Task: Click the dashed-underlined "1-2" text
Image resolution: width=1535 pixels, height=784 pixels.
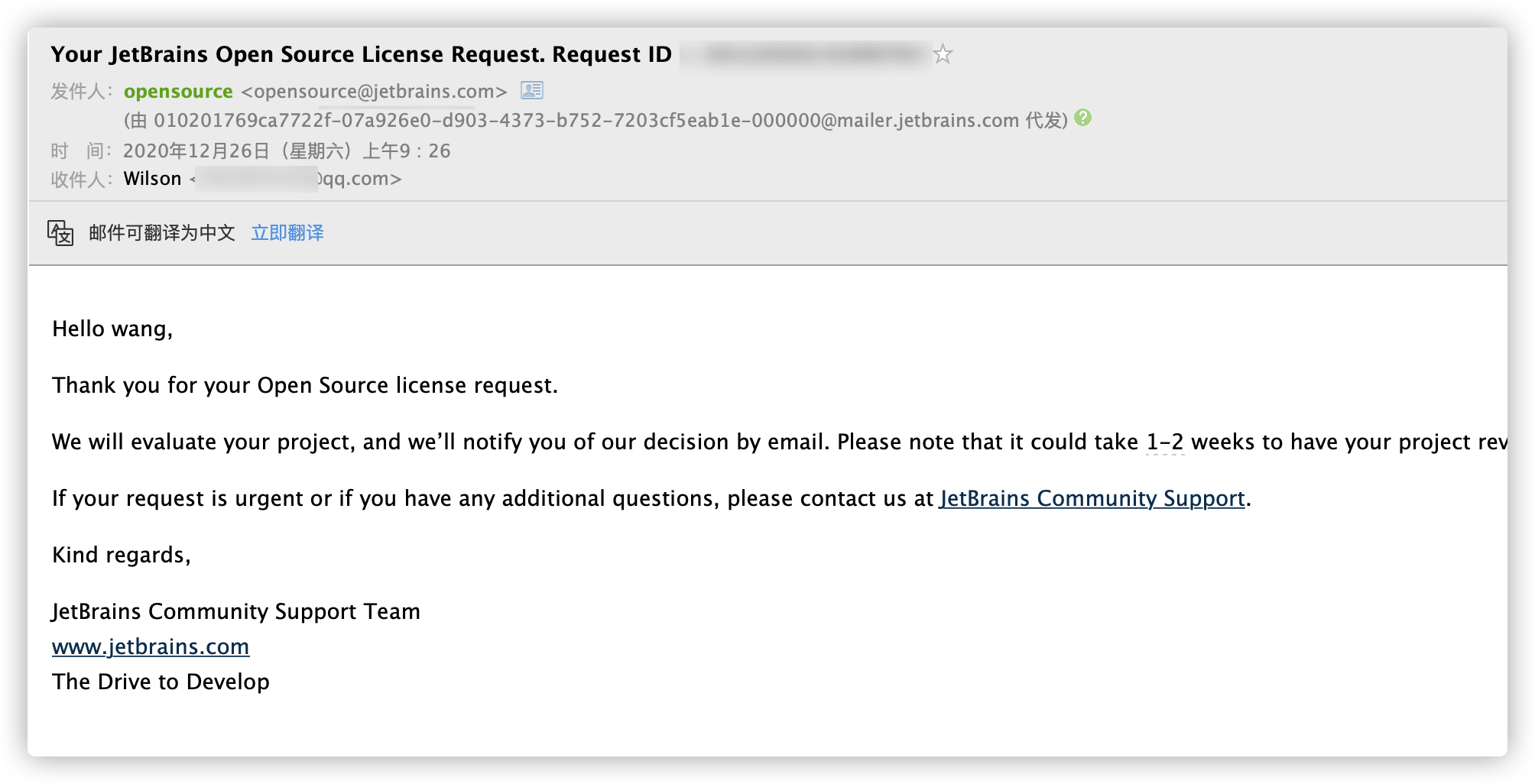Action: (x=1165, y=442)
